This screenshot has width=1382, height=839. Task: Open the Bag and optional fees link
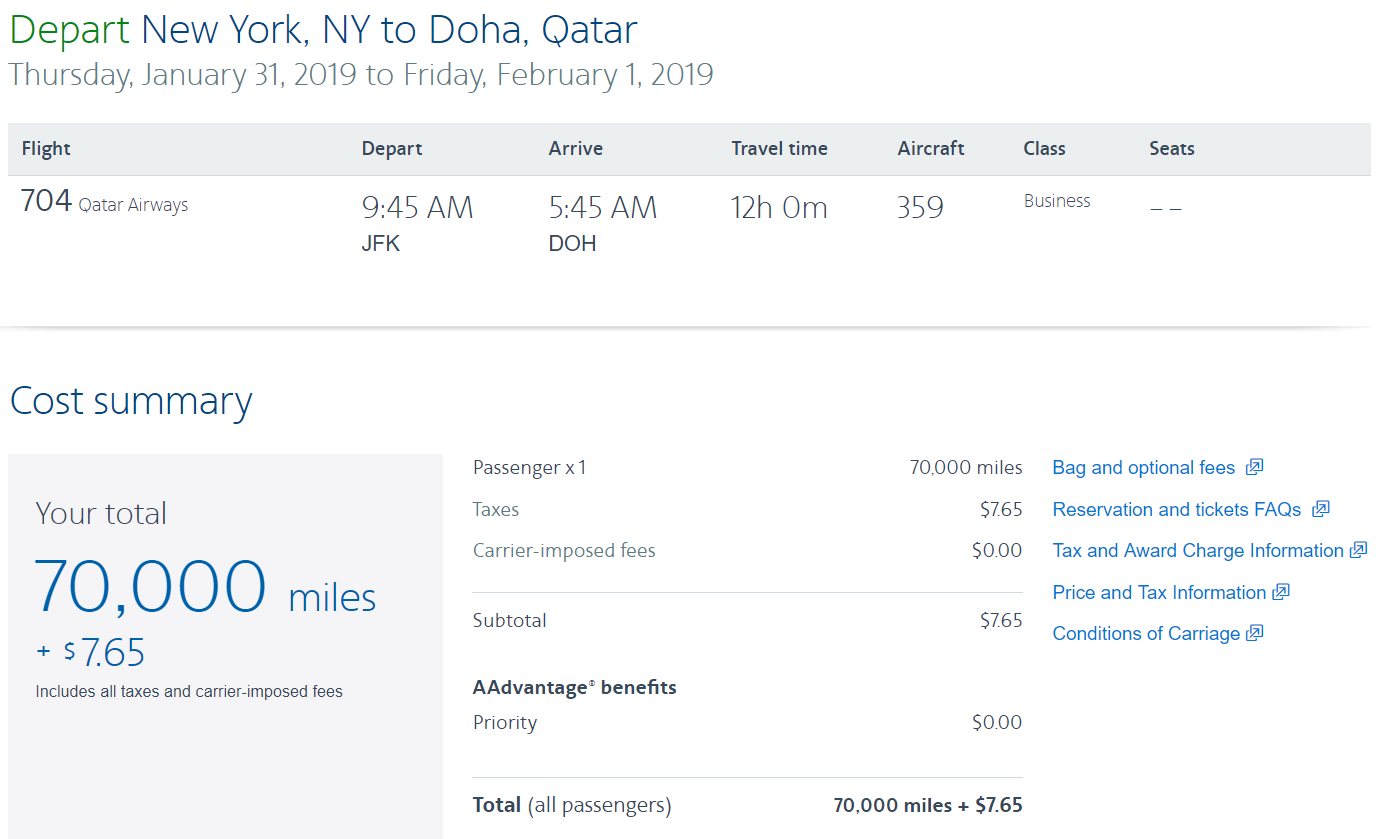pos(1143,468)
